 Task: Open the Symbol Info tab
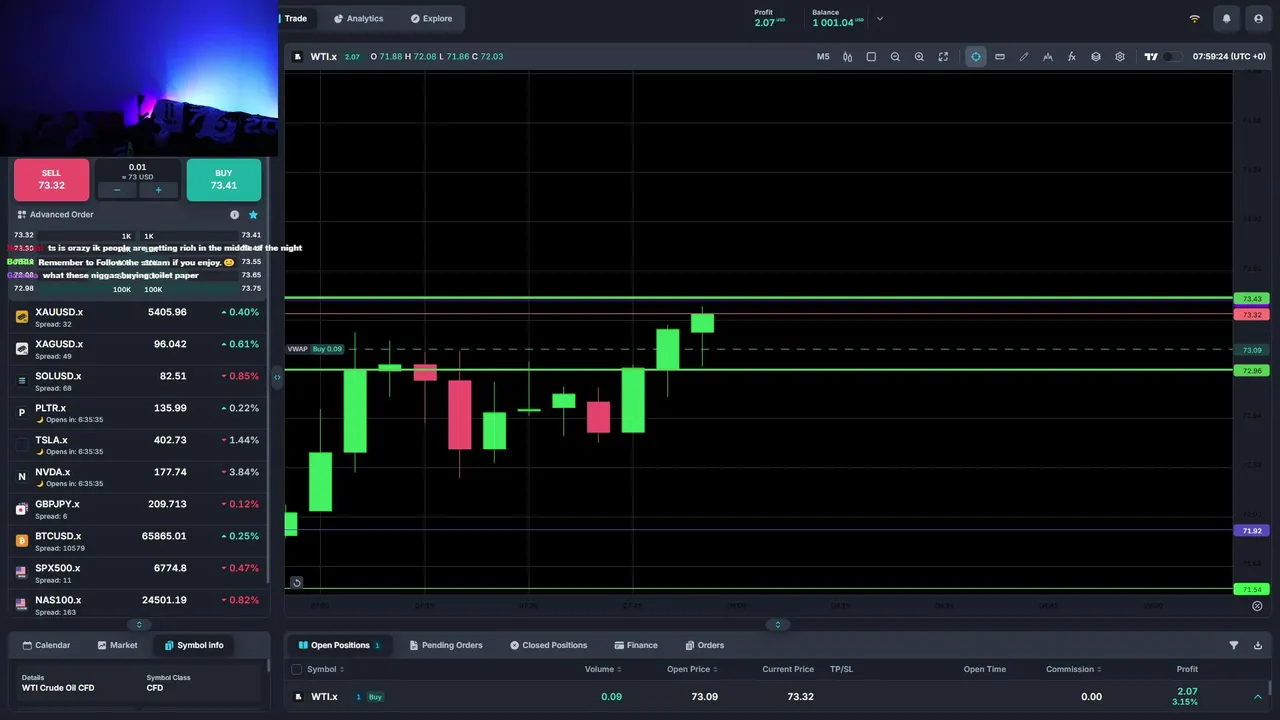[x=194, y=645]
